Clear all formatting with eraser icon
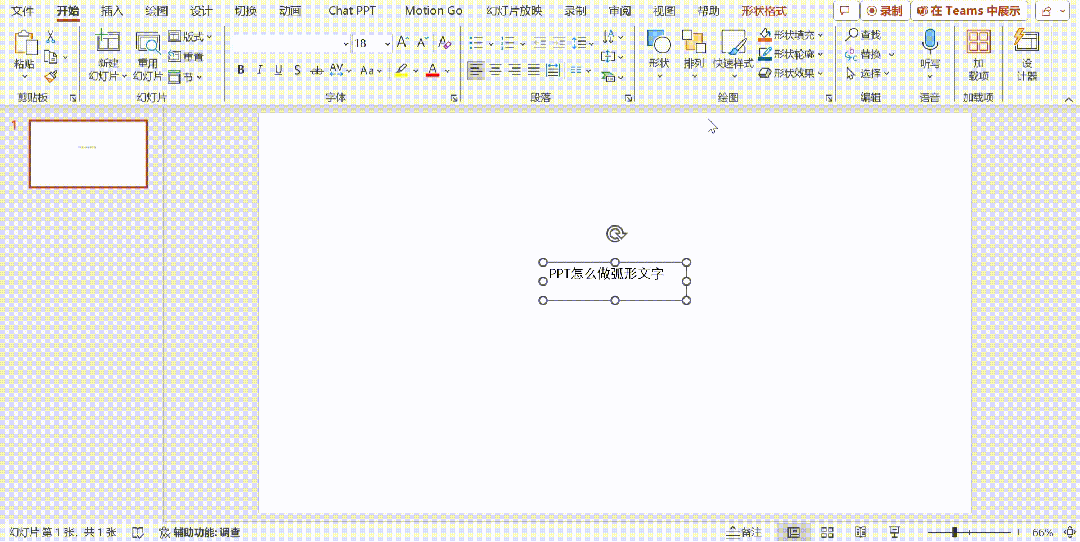 click(444, 43)
